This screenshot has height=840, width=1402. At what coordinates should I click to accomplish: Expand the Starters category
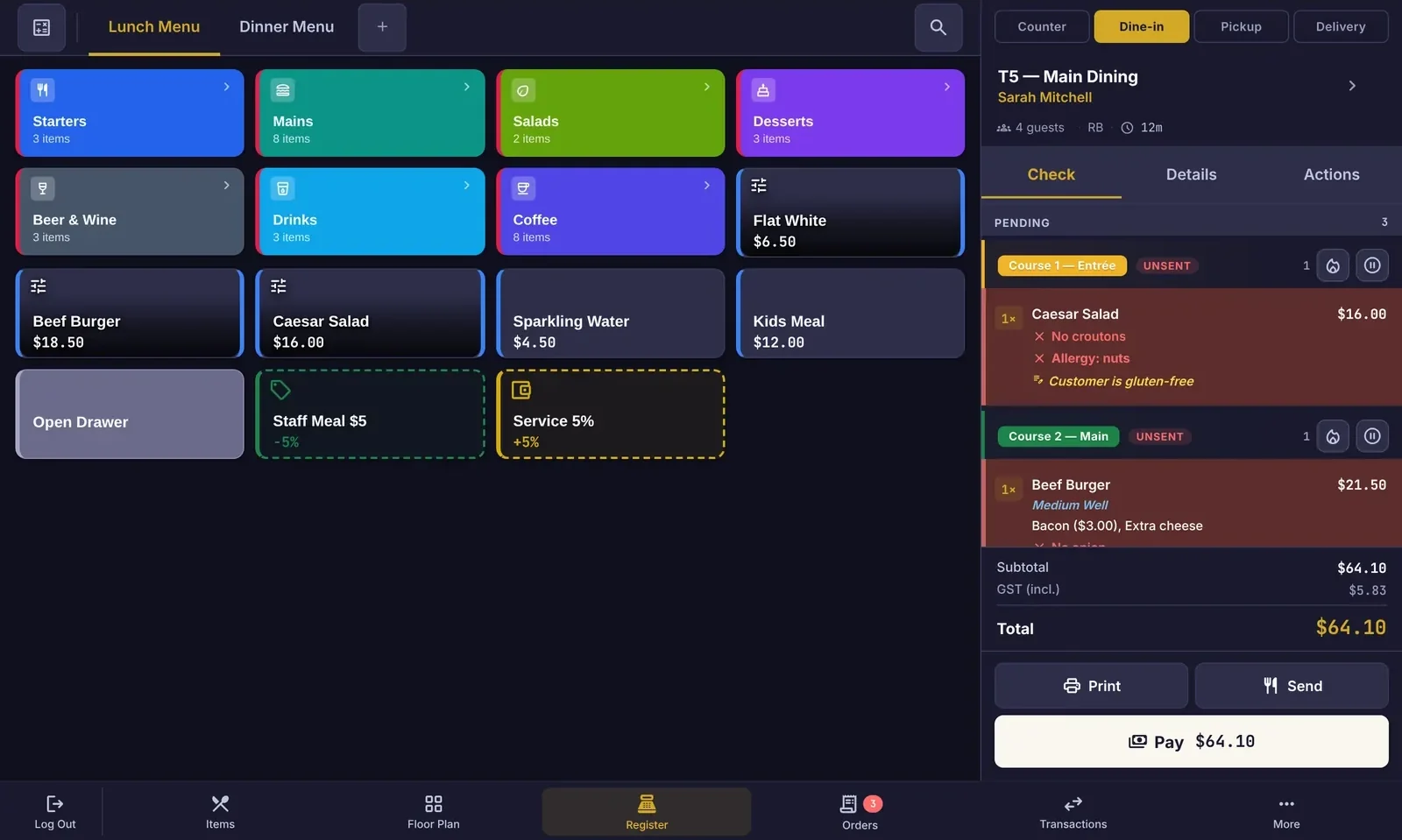click(130, 113)
